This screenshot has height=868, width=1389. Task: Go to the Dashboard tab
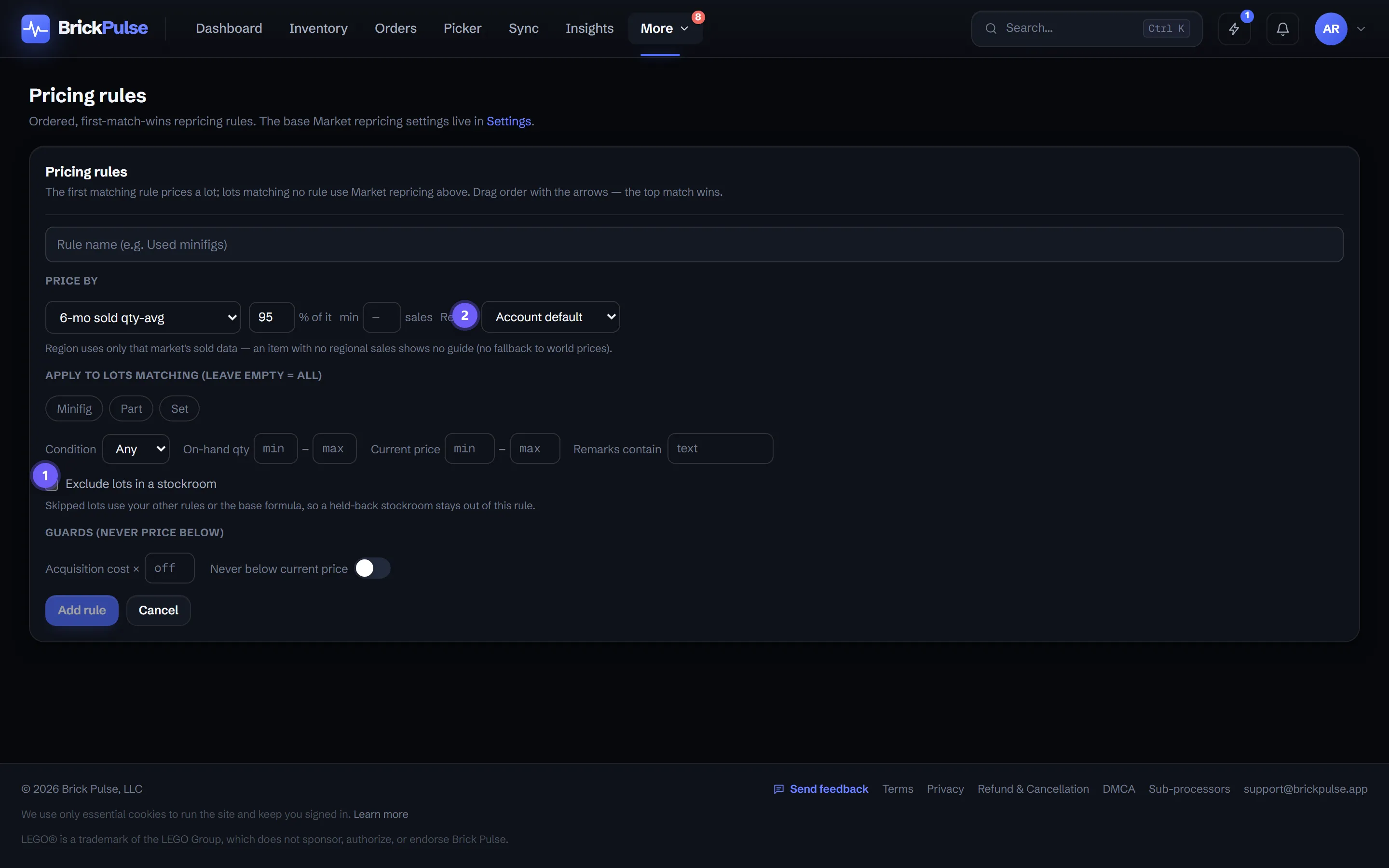[229, 29]
